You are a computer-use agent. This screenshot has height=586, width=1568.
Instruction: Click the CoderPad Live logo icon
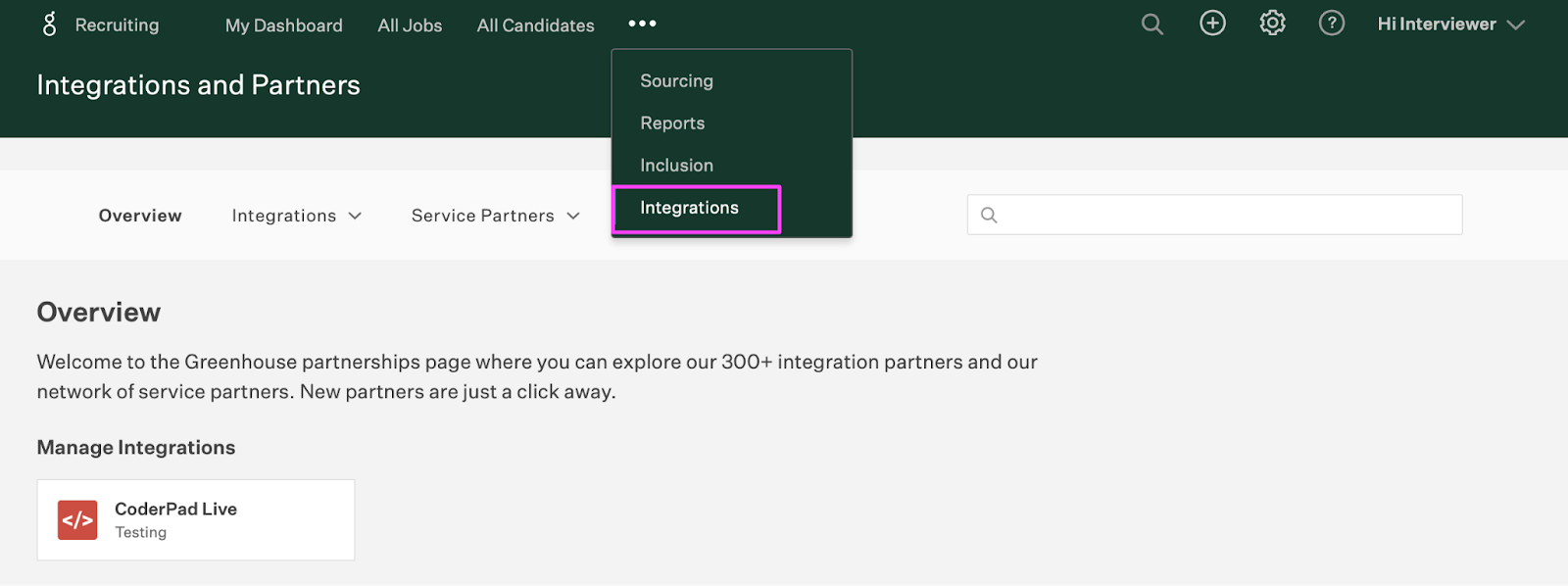pyautogui.click(x=77, y=520)
